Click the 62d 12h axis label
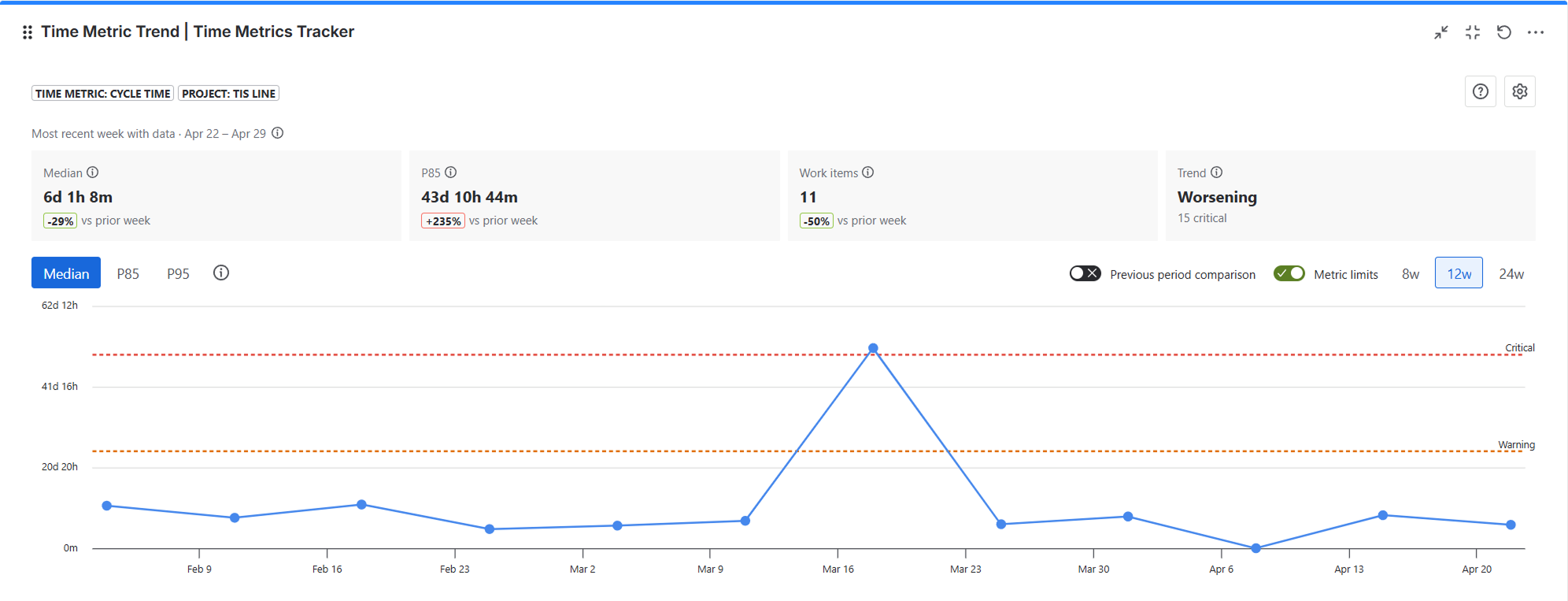The width and height of the screenshot is (1568, 601). (x=60, y=306)
